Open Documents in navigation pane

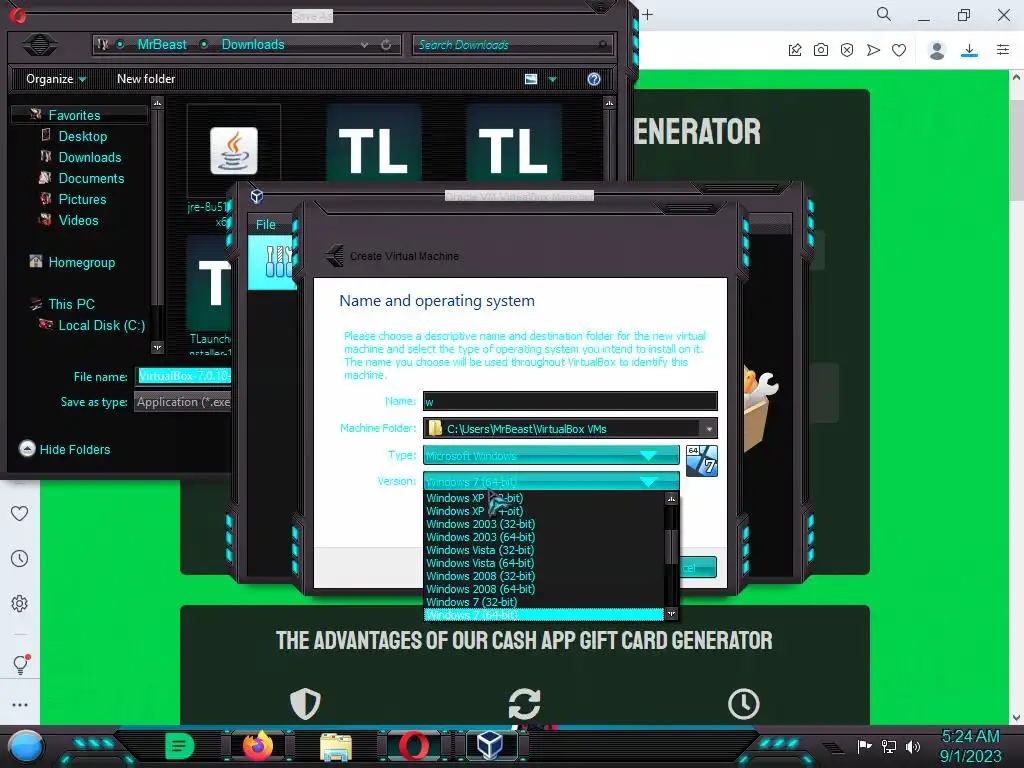pos(91,178)
